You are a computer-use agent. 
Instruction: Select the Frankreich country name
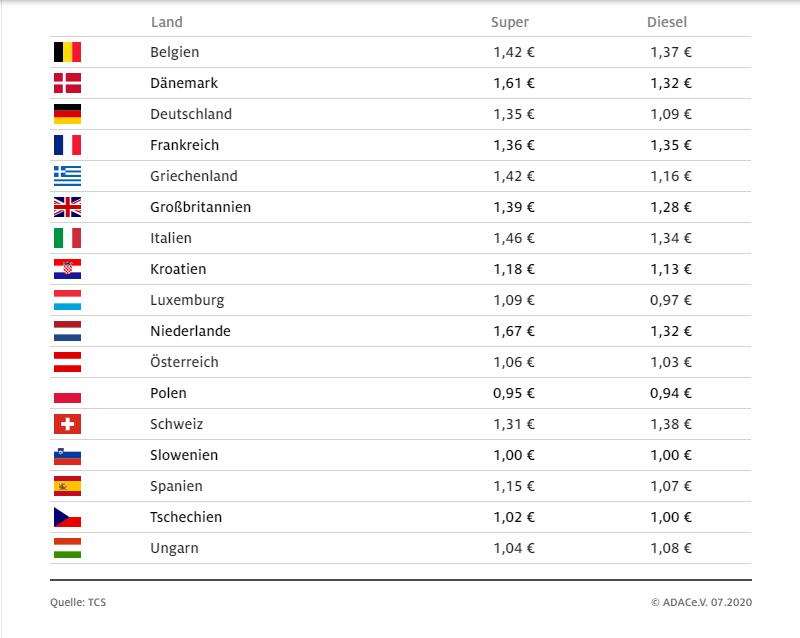click(185, 145)
